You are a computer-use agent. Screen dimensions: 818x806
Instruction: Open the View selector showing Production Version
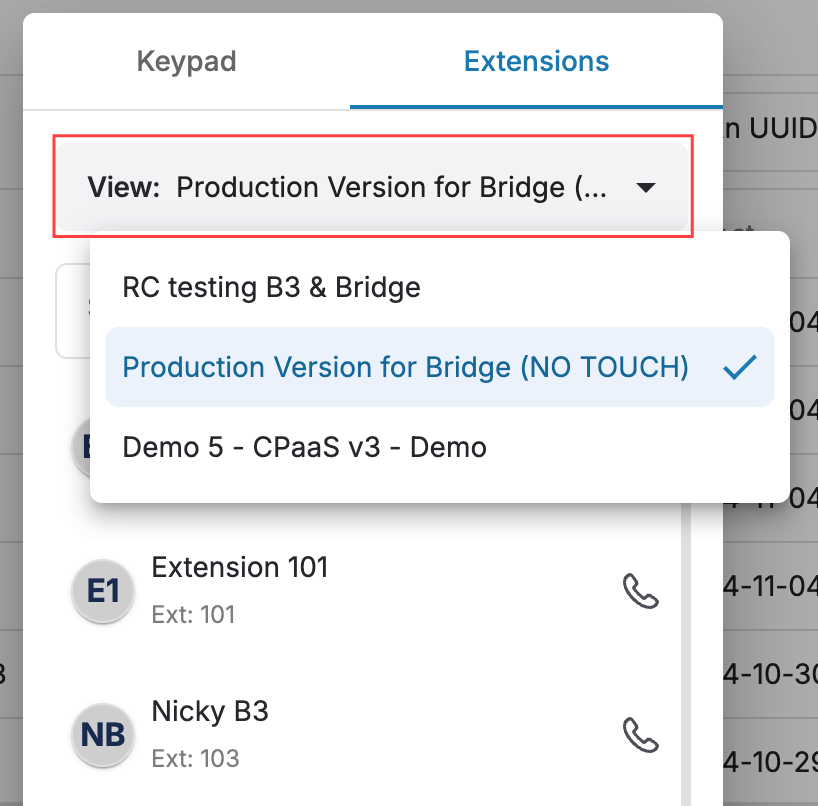372,187
